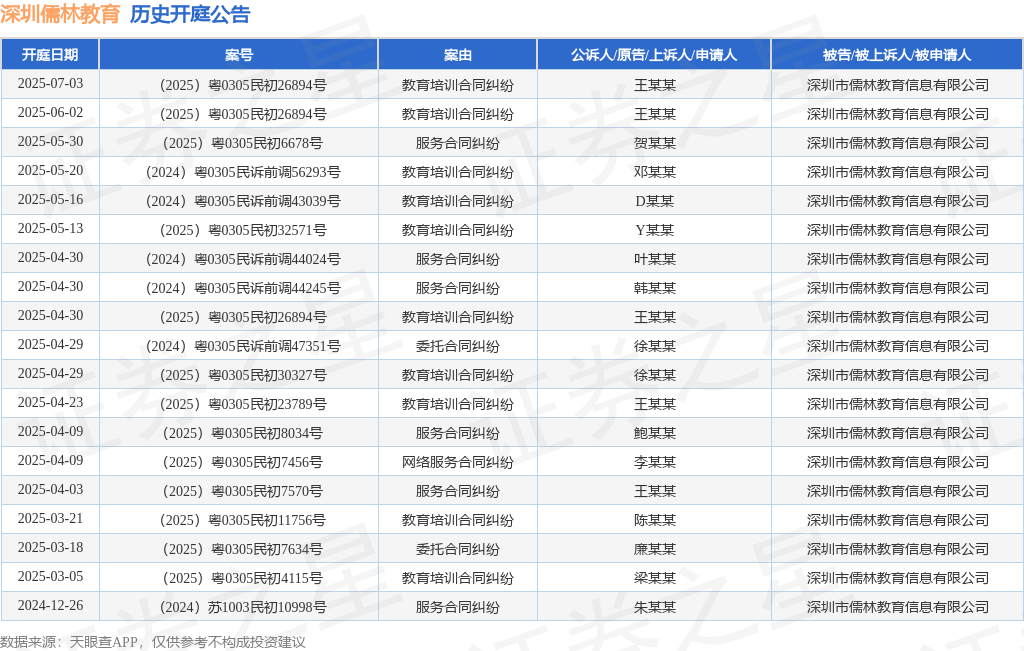Click the date 2025-03-05
Screen dimensions: 1024x651
point(50,576)
